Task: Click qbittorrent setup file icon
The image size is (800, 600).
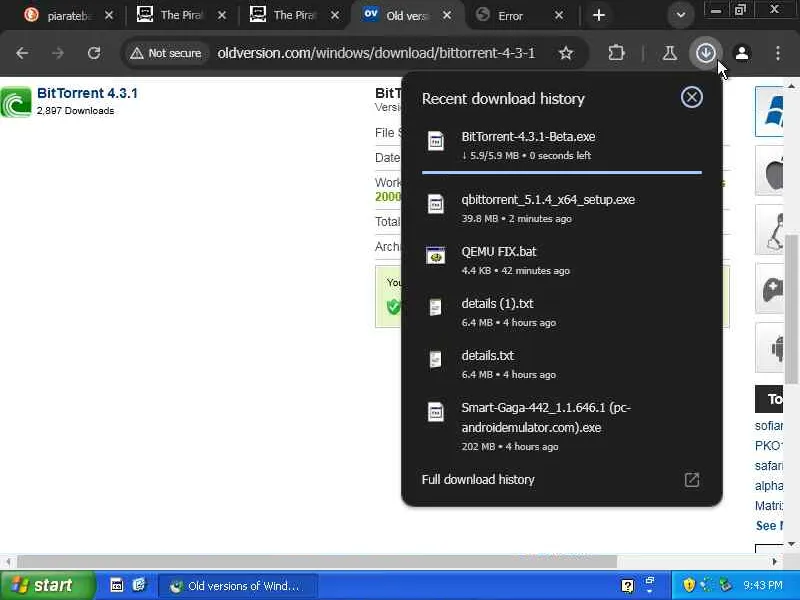Action: click(436, 204)
